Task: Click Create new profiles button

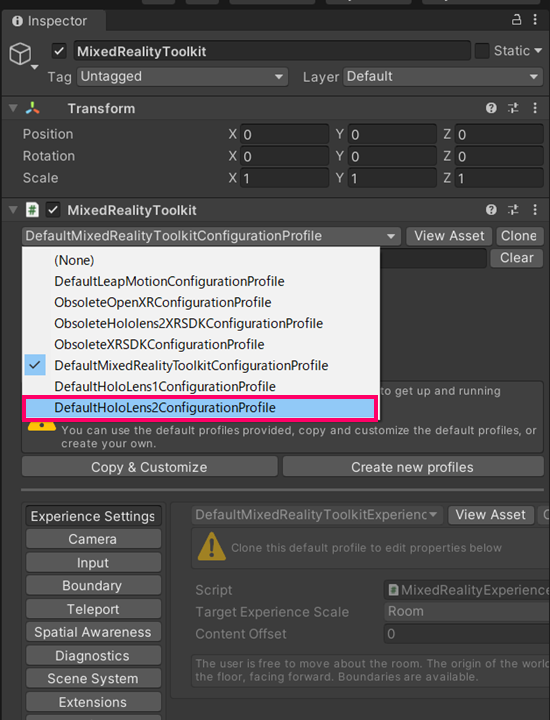Action: coord(413,467)
